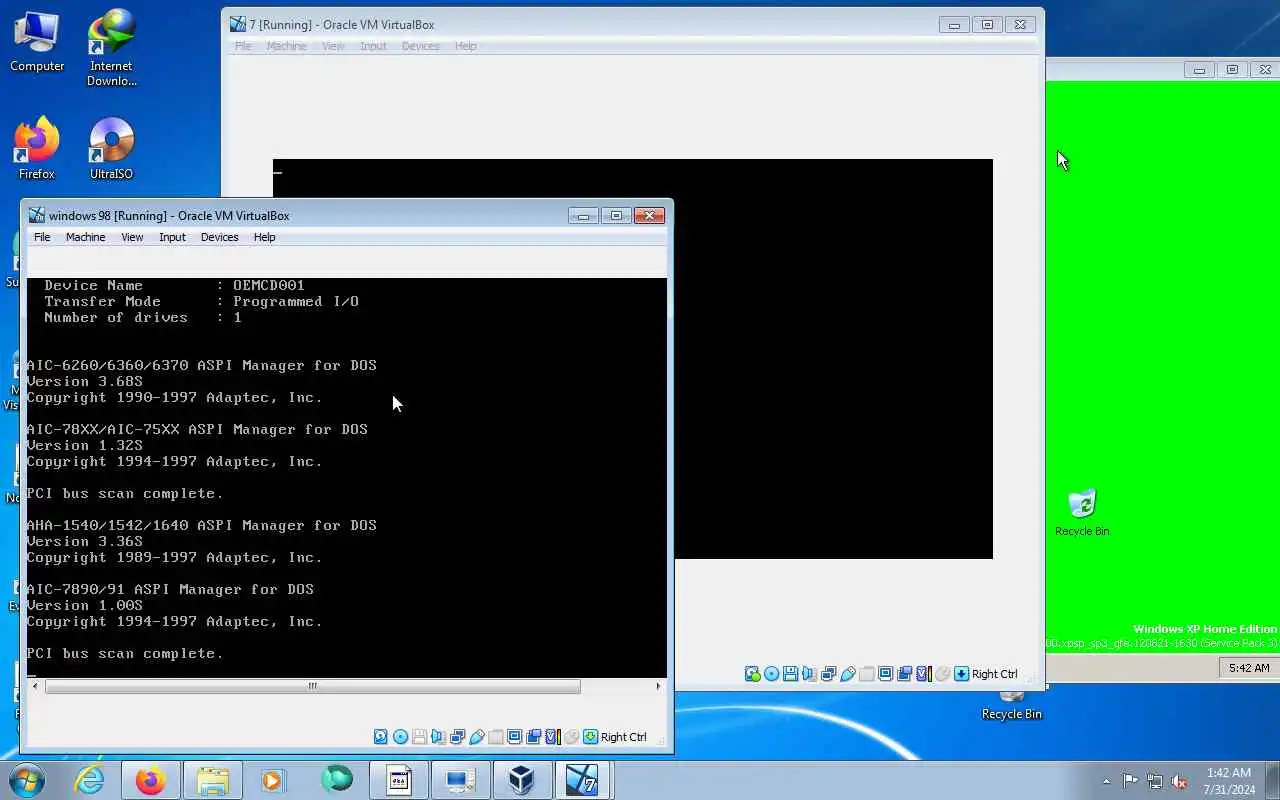The height and width of the screenshot is (800, 1280).
Task: Show hidden tray icons arrow
Action: (1106, 781)
